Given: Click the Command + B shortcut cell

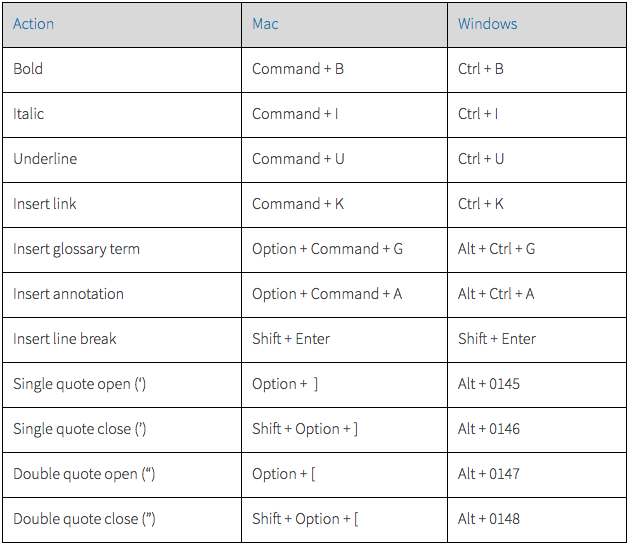Looking at the screenshot, I should [344, 70].
